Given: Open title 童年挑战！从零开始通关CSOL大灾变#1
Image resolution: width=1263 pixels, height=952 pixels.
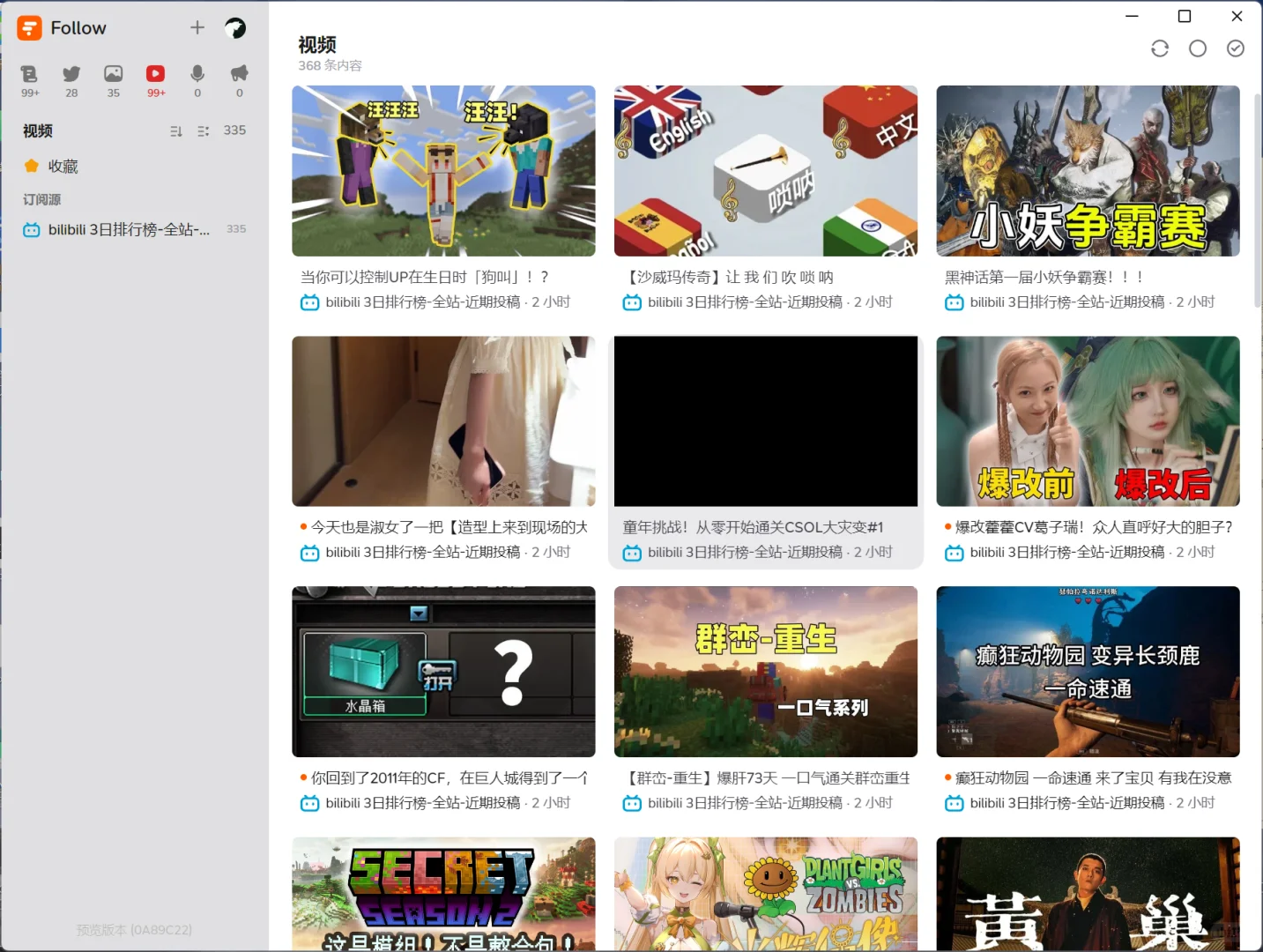Looking at the screenshot, I should point(754,528).
